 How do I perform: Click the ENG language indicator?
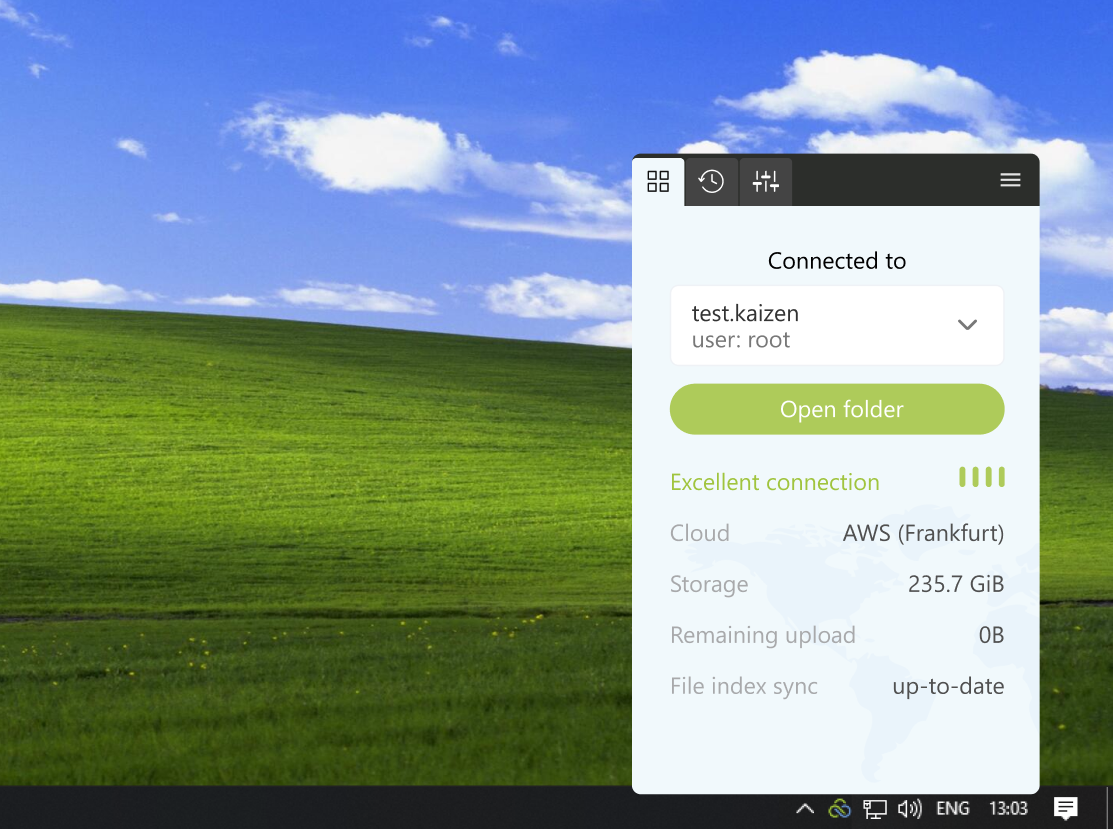point(953,808)
